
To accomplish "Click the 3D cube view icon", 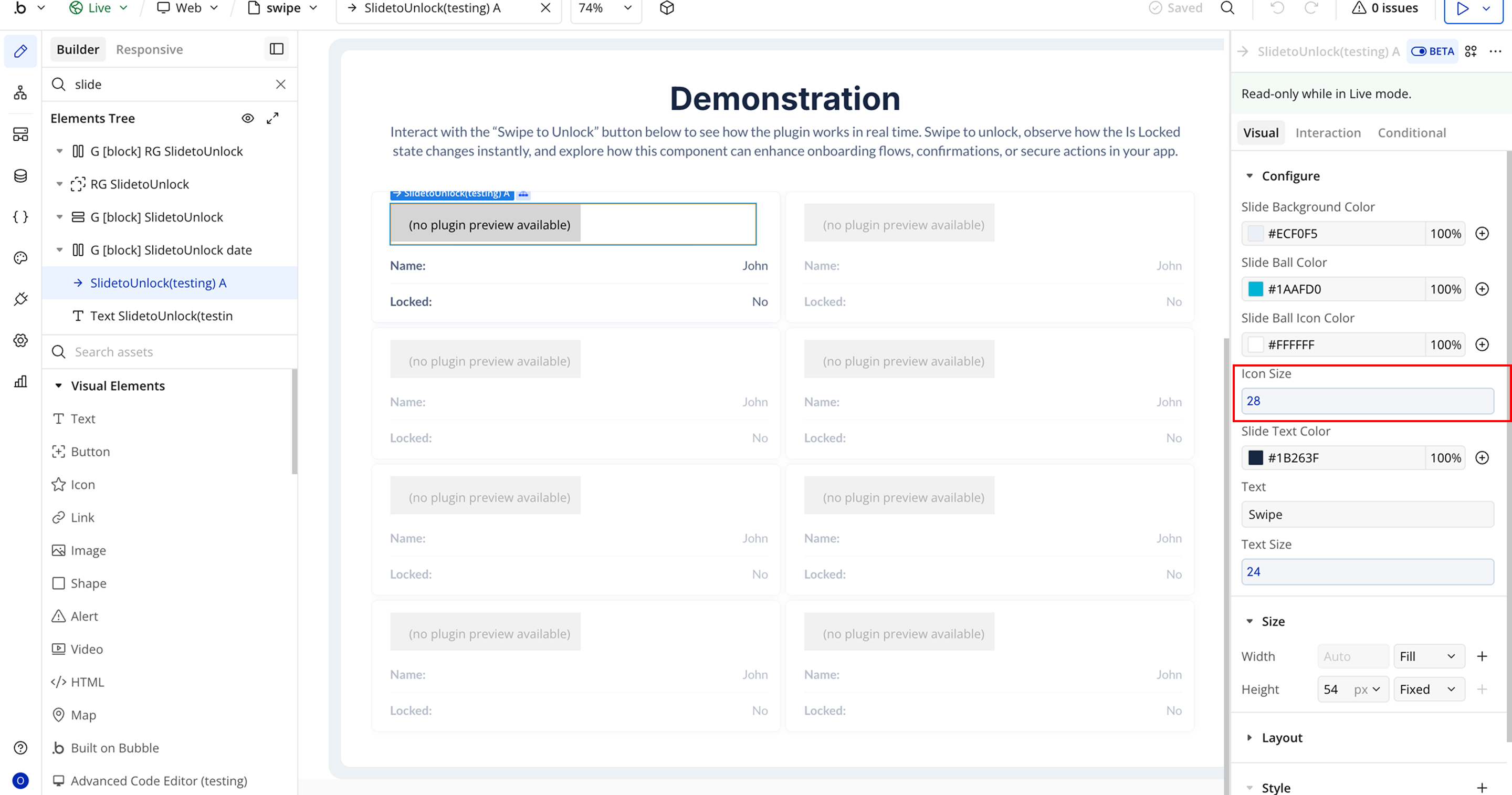I will [667, 8].
